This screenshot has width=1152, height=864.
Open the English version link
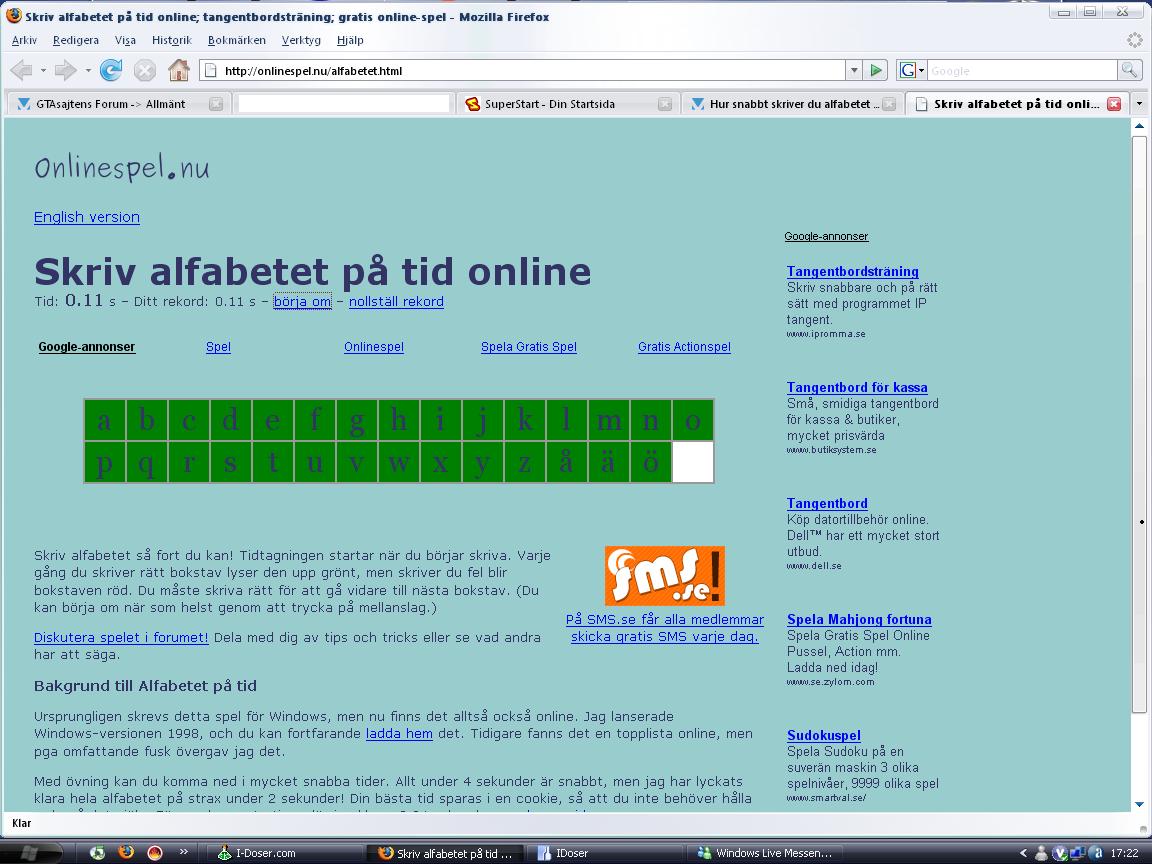[87, 217]
